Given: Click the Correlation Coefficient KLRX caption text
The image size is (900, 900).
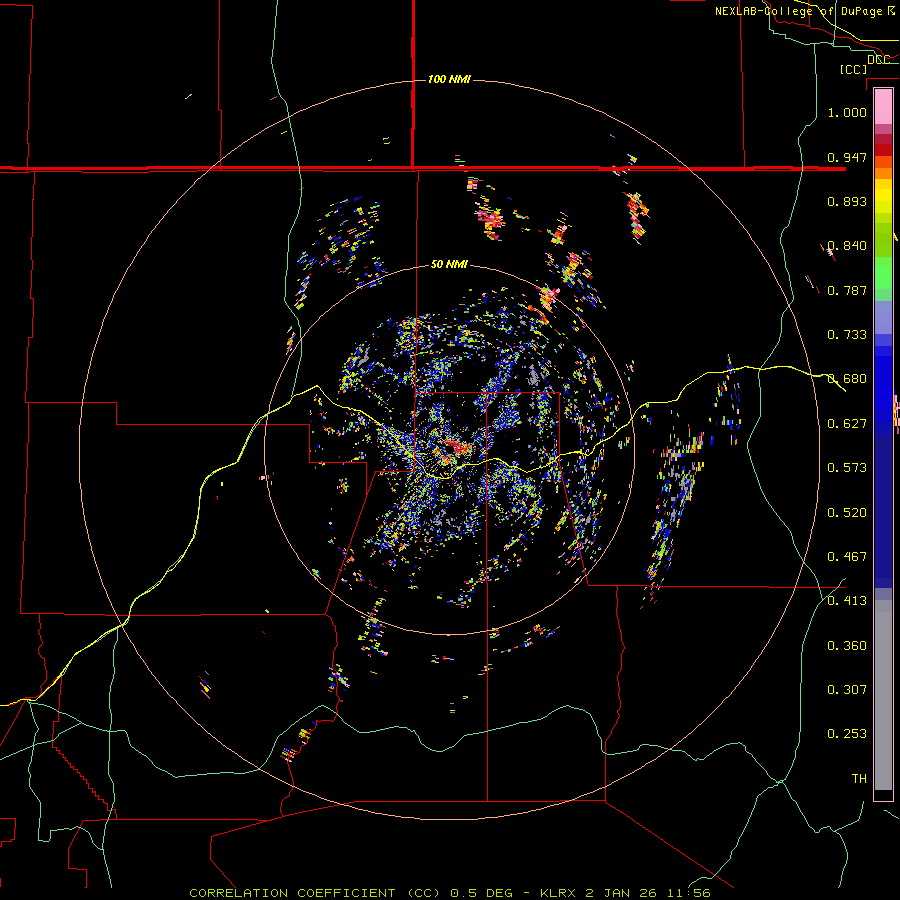Looking at the screenshot, I should tap(450, 893).
